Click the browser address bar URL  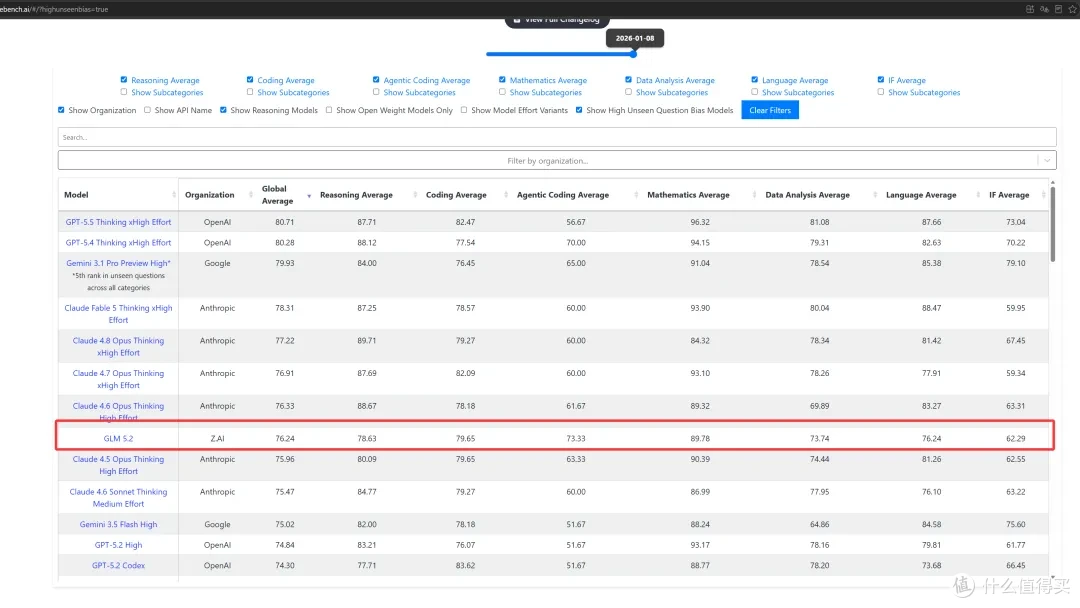[54, 9]
